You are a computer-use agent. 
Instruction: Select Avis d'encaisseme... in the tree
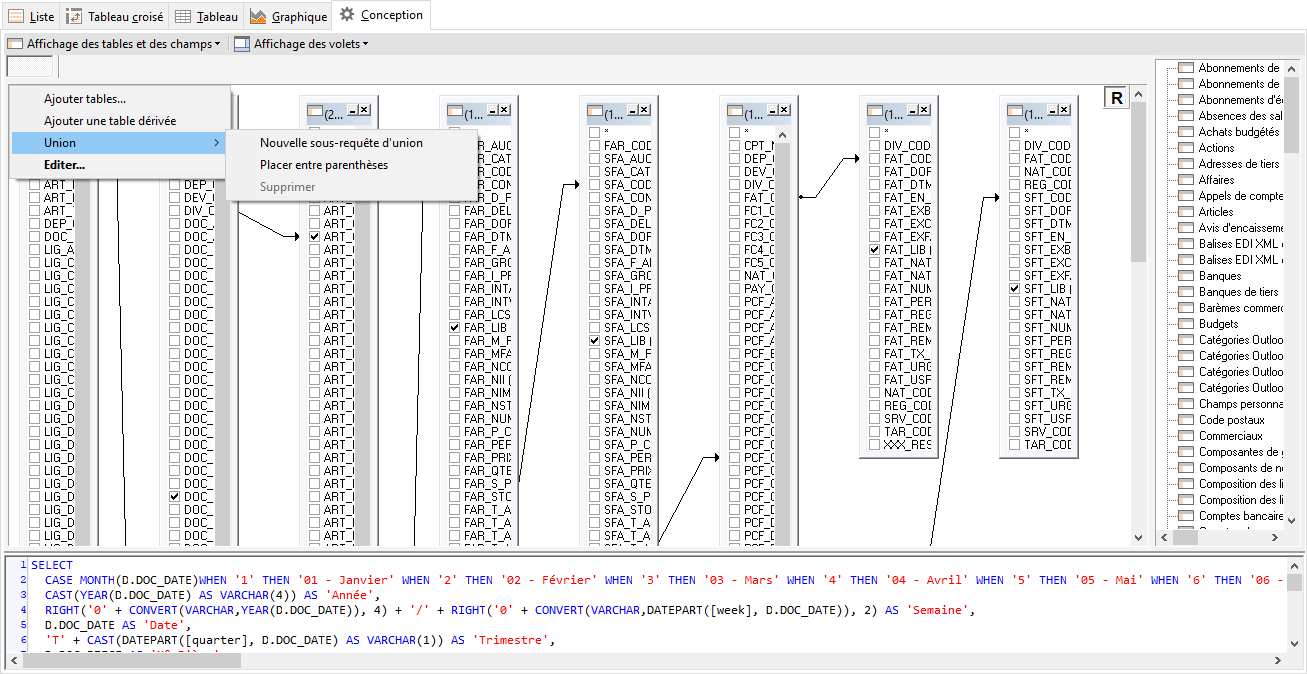1241,228
